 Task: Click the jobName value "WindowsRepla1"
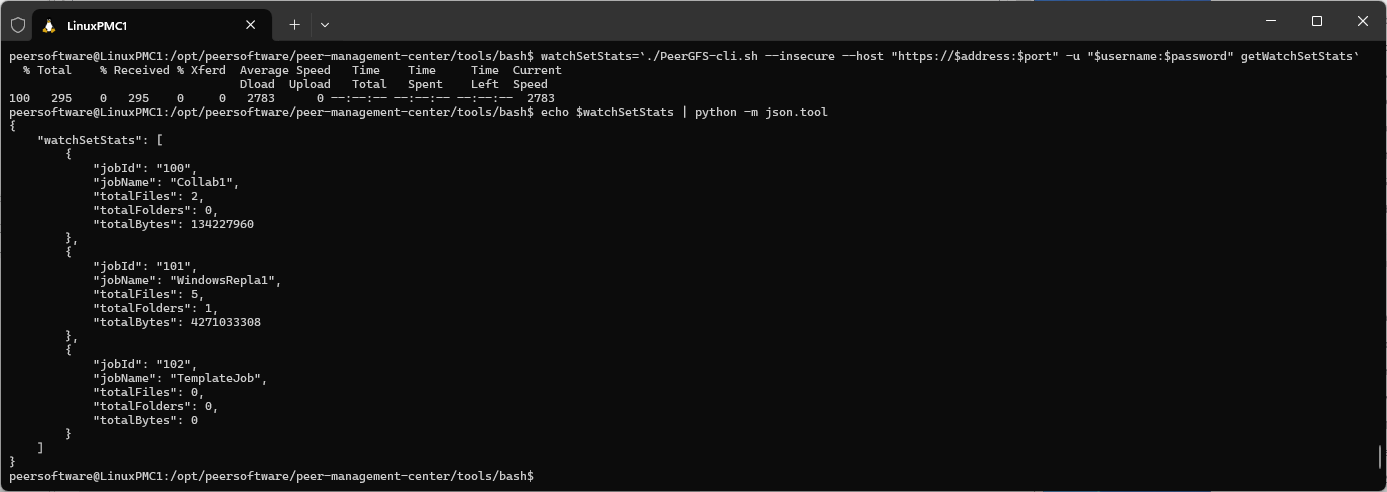[225, 280]
